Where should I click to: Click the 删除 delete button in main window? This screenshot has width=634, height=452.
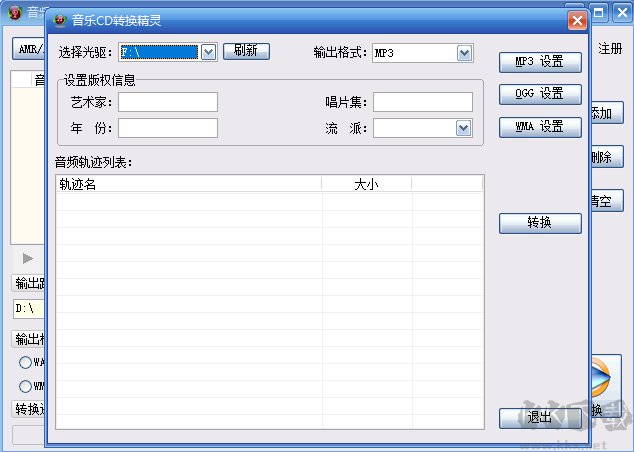(607, 157)
